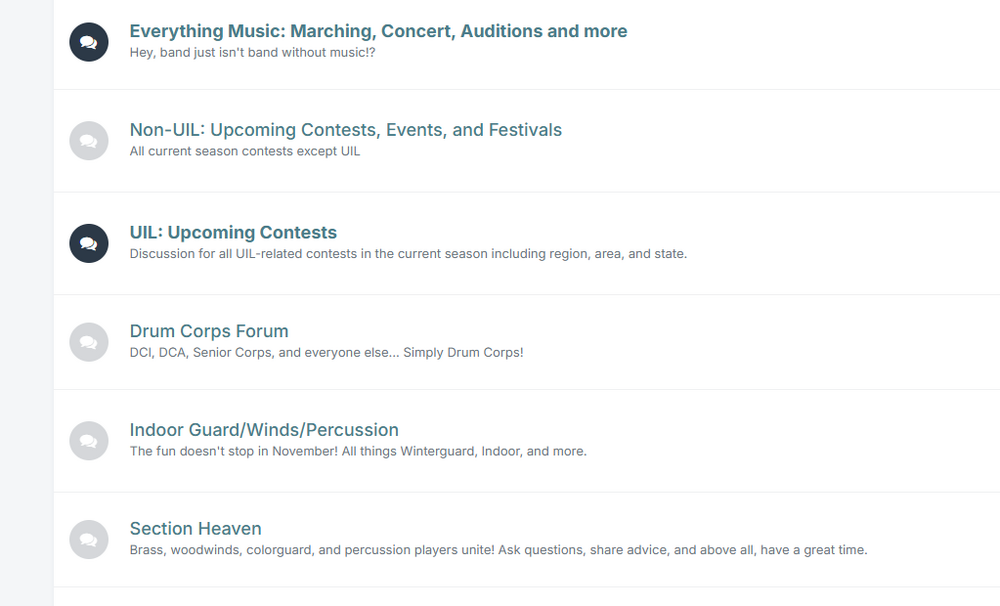This screenshot has height=606, width=1000.
Task: Click the Section Heaven forum speech bubble icon
Action: [88, 538]
